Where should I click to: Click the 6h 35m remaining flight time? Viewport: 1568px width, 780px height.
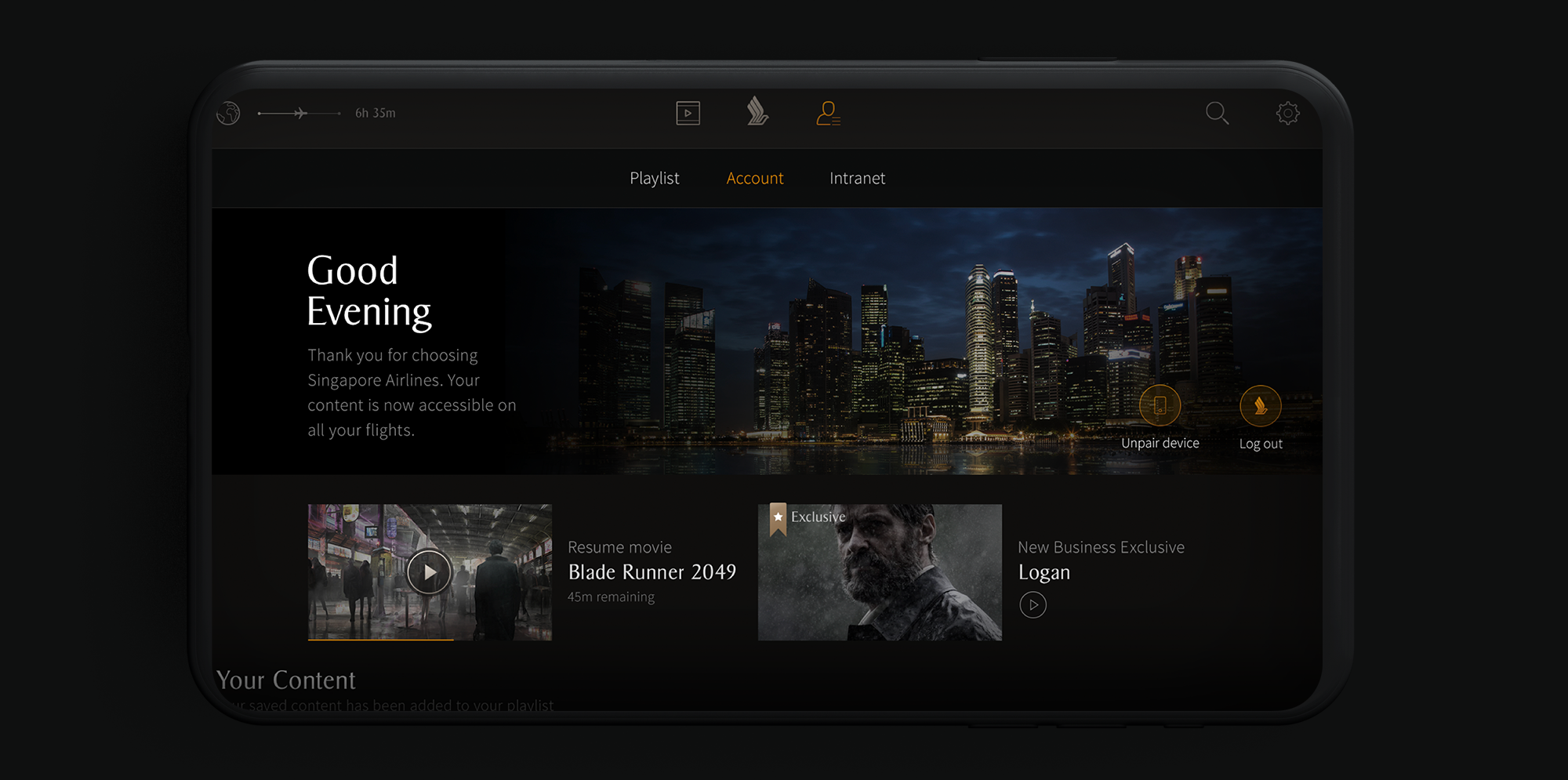(376, 114)
